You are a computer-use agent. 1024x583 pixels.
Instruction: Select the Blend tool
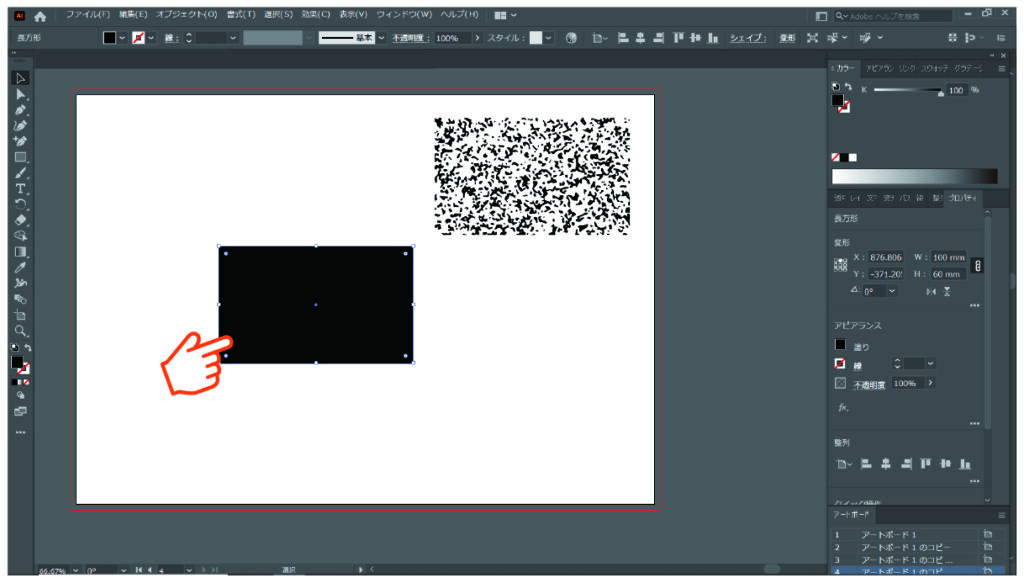coord(20,299)
